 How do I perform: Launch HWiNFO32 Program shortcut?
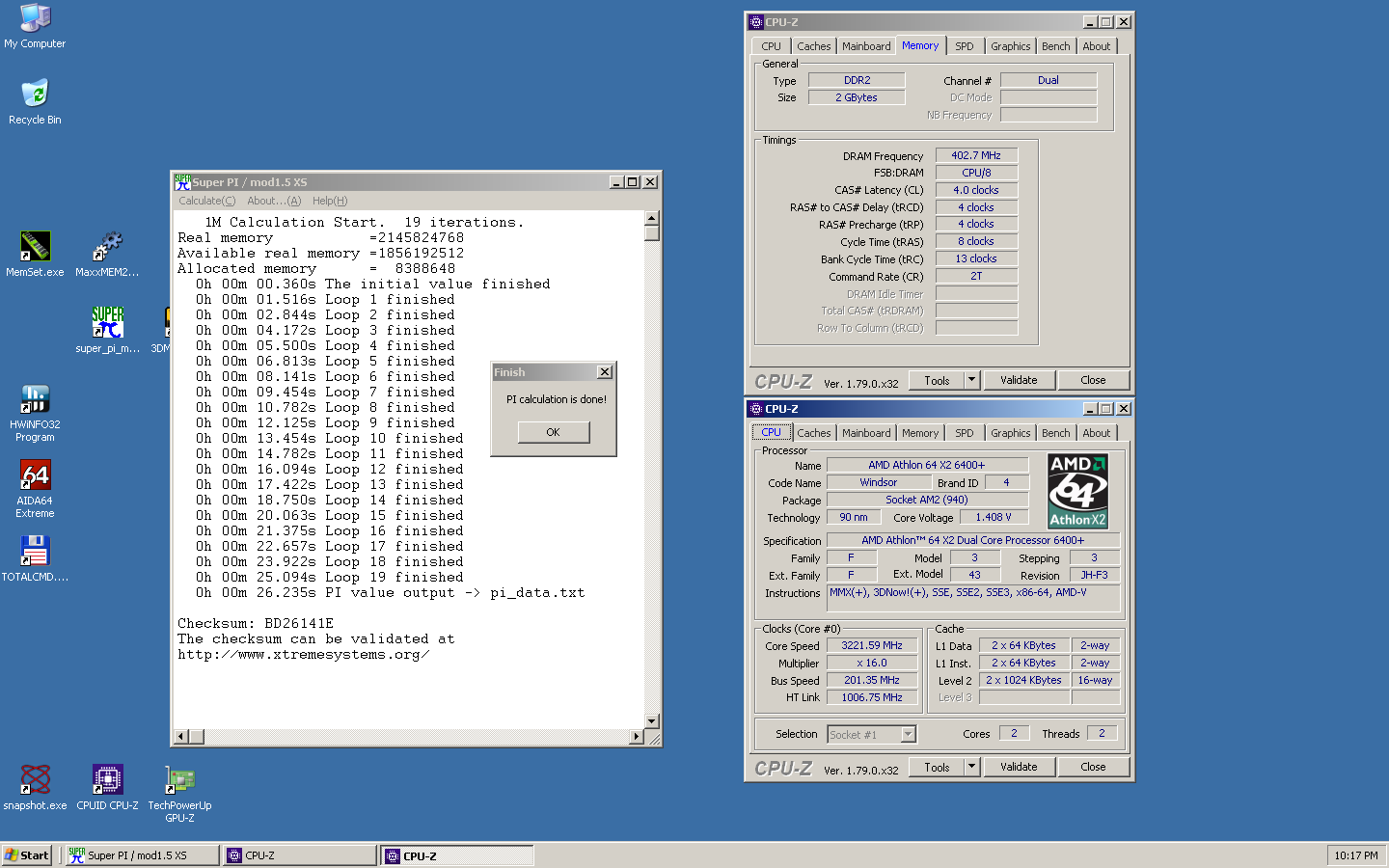click(35, 413)
